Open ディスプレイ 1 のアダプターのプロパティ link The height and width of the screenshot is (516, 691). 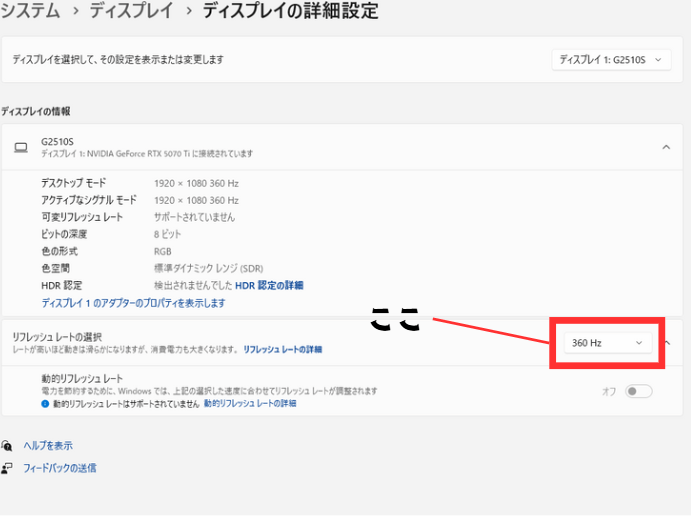pyautogui.click(x=134, y=303)
